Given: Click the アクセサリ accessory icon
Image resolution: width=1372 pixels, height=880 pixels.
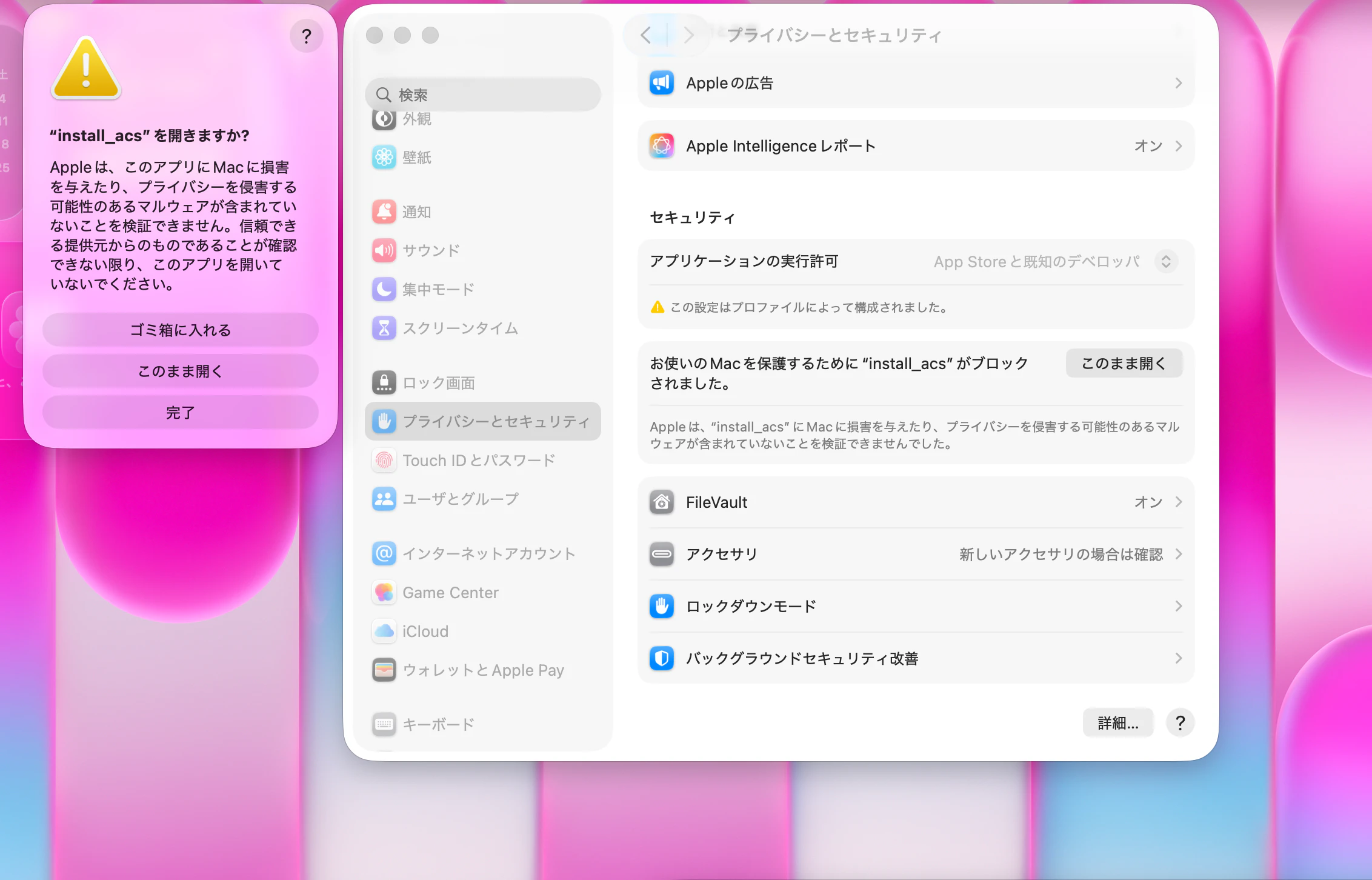Looking at the screenshot, I should (662, 554).
